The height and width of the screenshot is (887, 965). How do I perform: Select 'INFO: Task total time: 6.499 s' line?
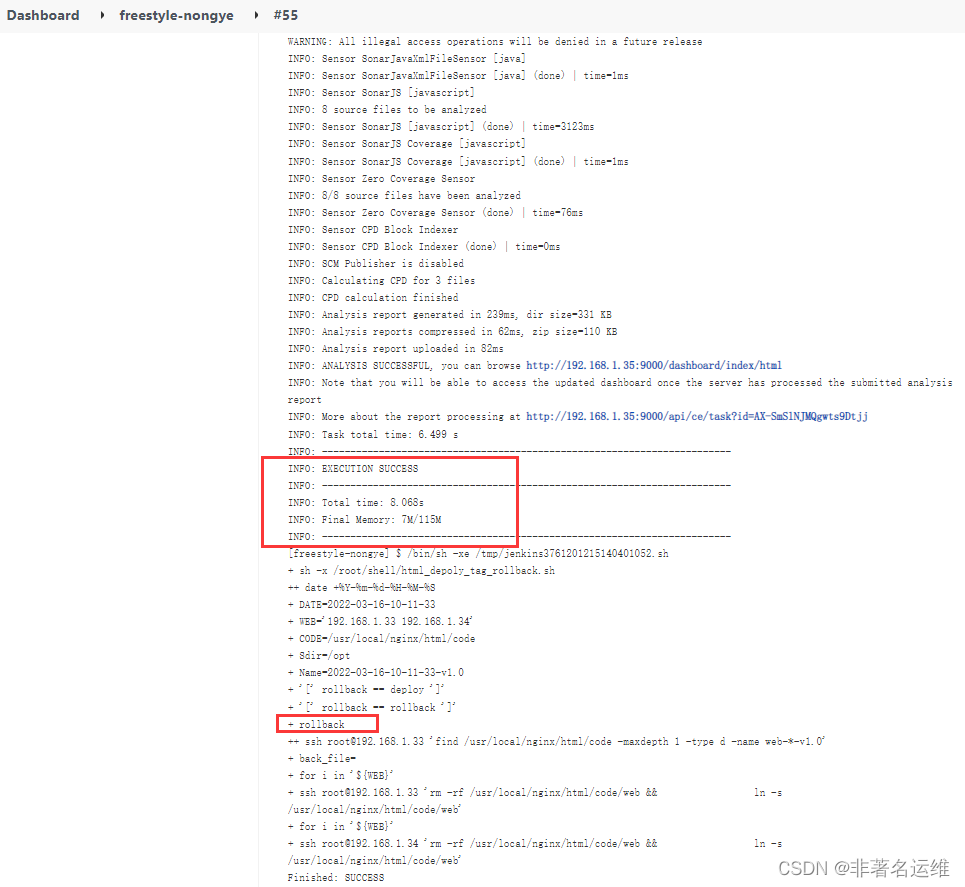[373, 435]
